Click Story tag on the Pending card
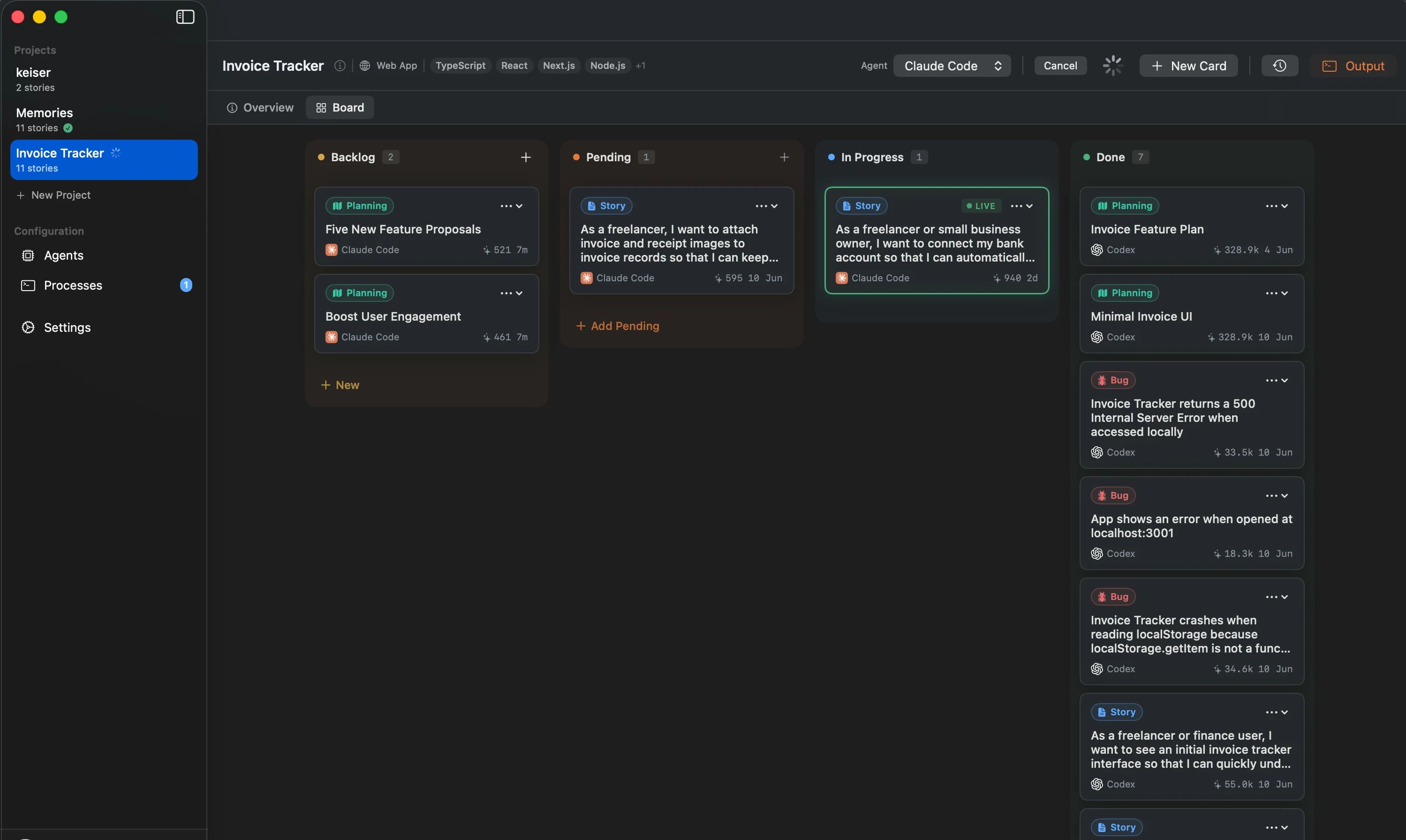 coord(606,206)
